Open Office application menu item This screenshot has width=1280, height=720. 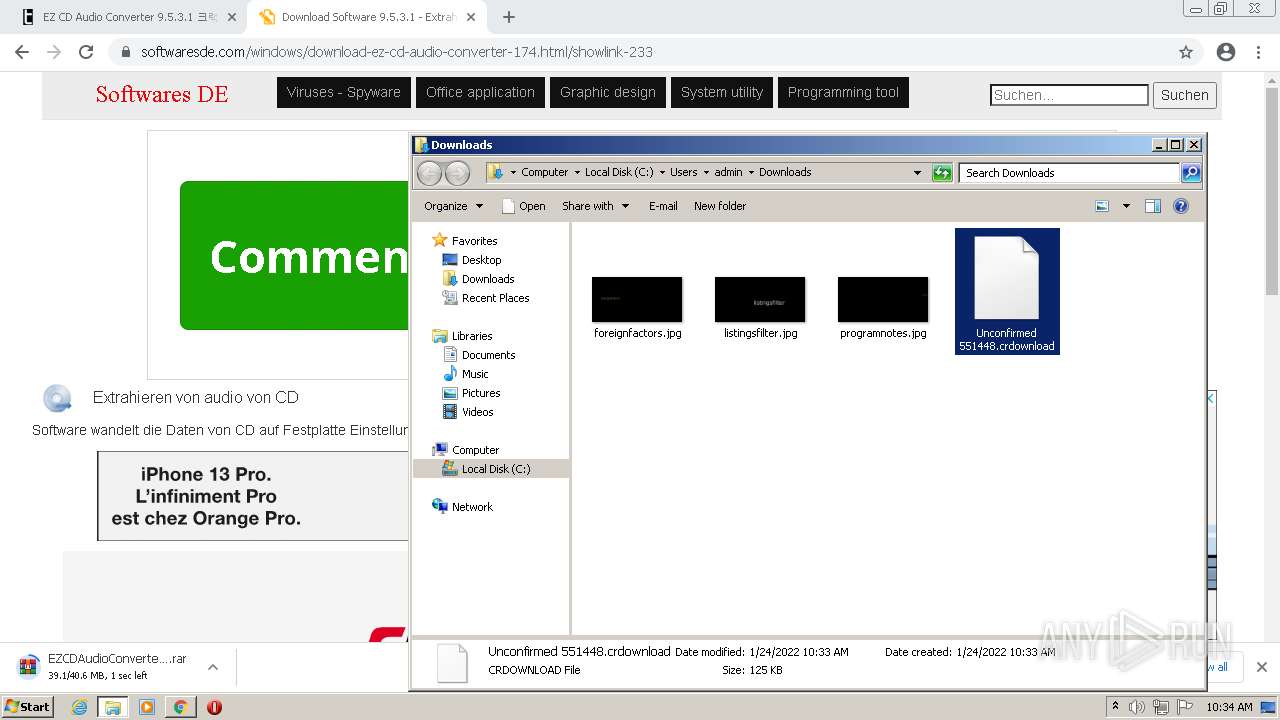[x=480, y=92]
